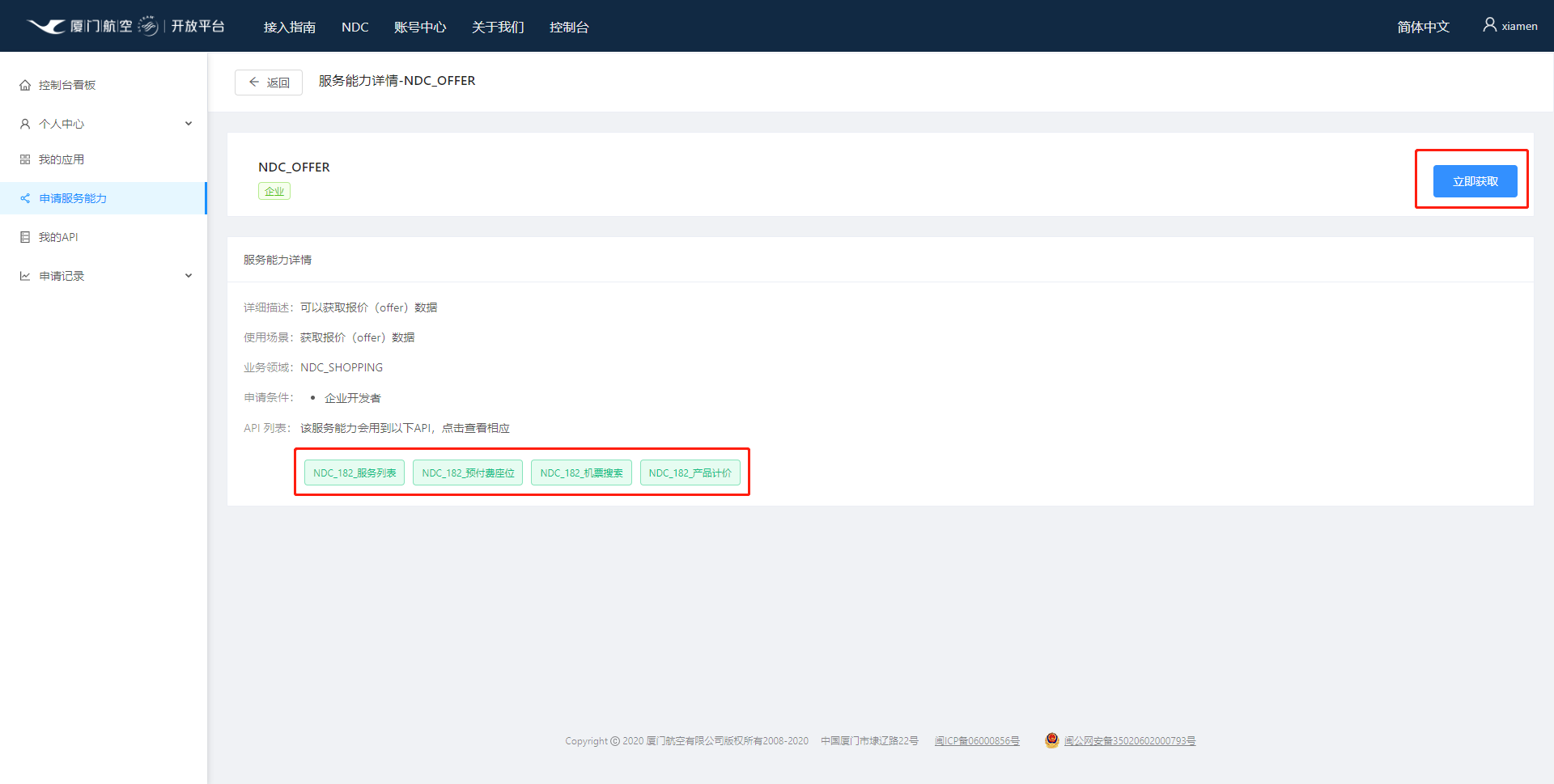Click the chart icon for 申请记录
The width and height of the screenshot is (1554, 784).
[25, 276]
